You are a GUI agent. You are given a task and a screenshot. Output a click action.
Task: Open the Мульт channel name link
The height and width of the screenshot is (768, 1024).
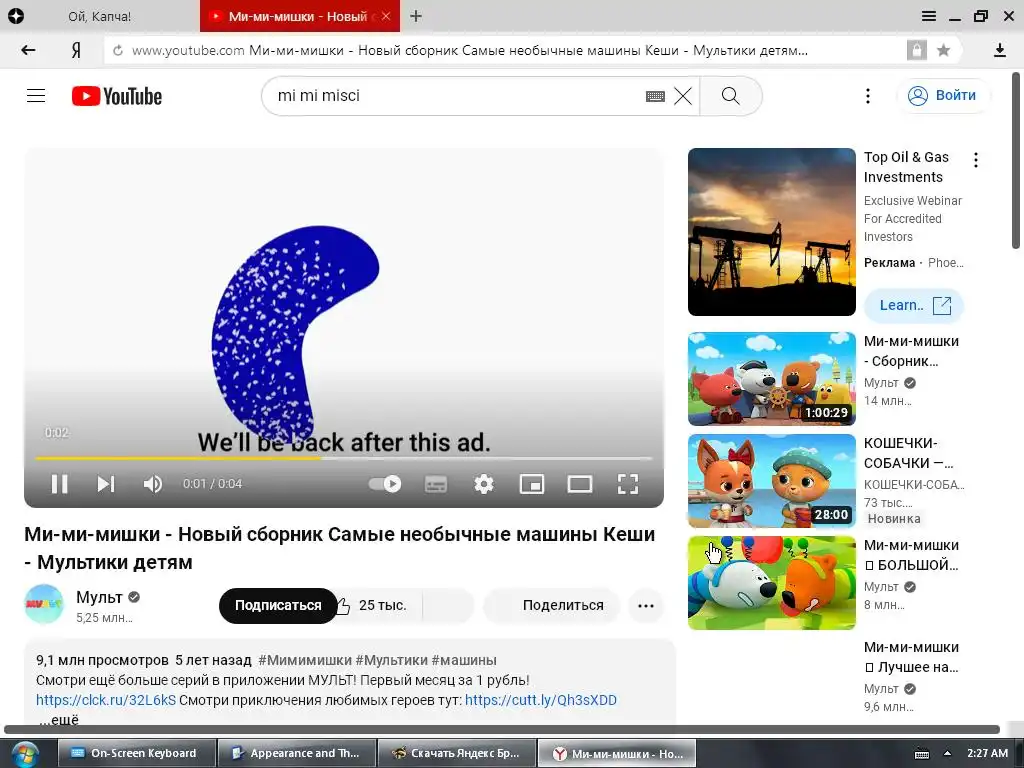pos(99,597)
